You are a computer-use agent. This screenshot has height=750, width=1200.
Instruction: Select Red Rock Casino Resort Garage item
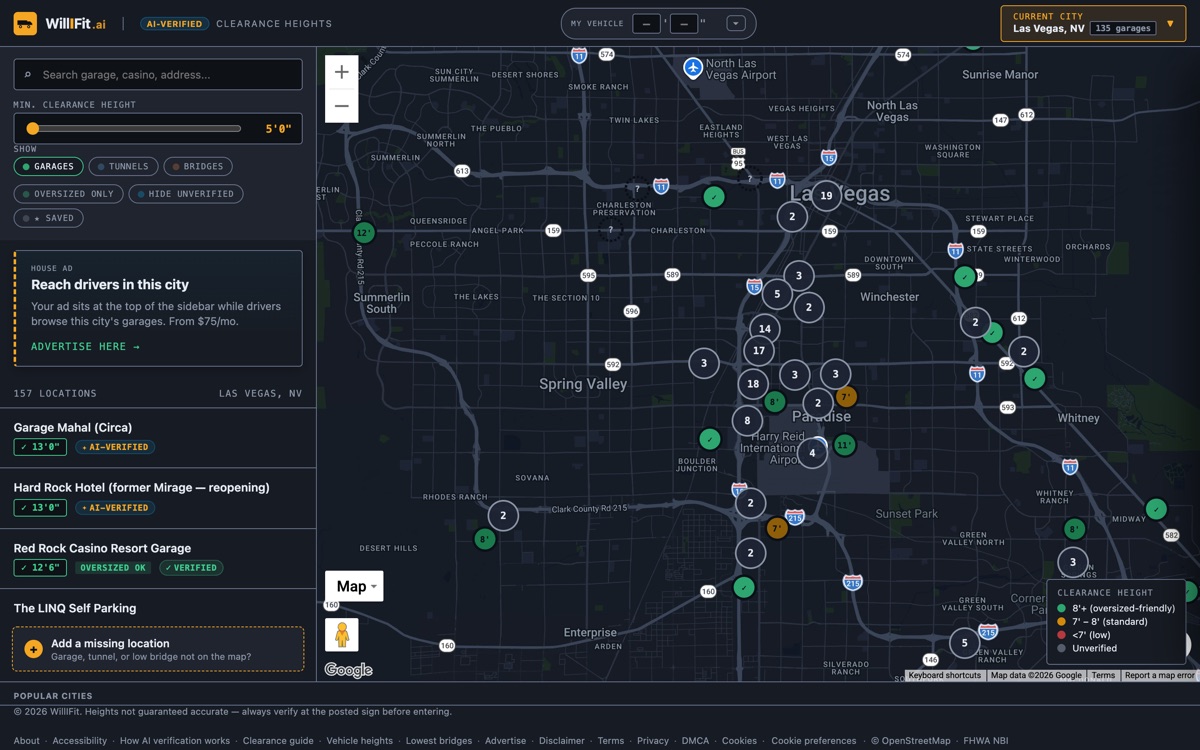point(158,559)
